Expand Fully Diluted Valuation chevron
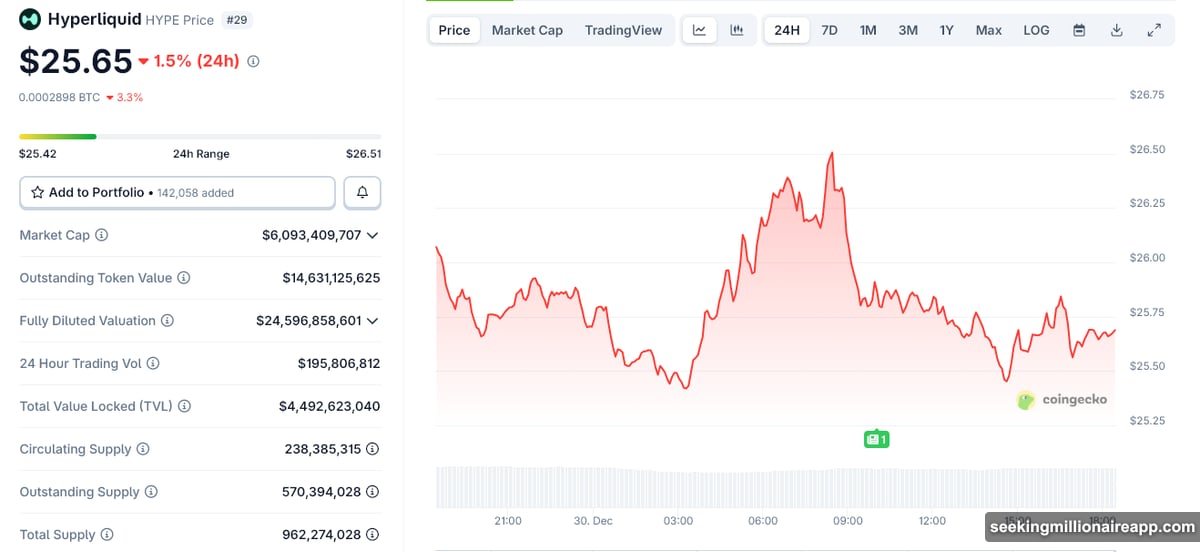The height and width of the screenshot is (552, 1200). click(x=373, y=321)
